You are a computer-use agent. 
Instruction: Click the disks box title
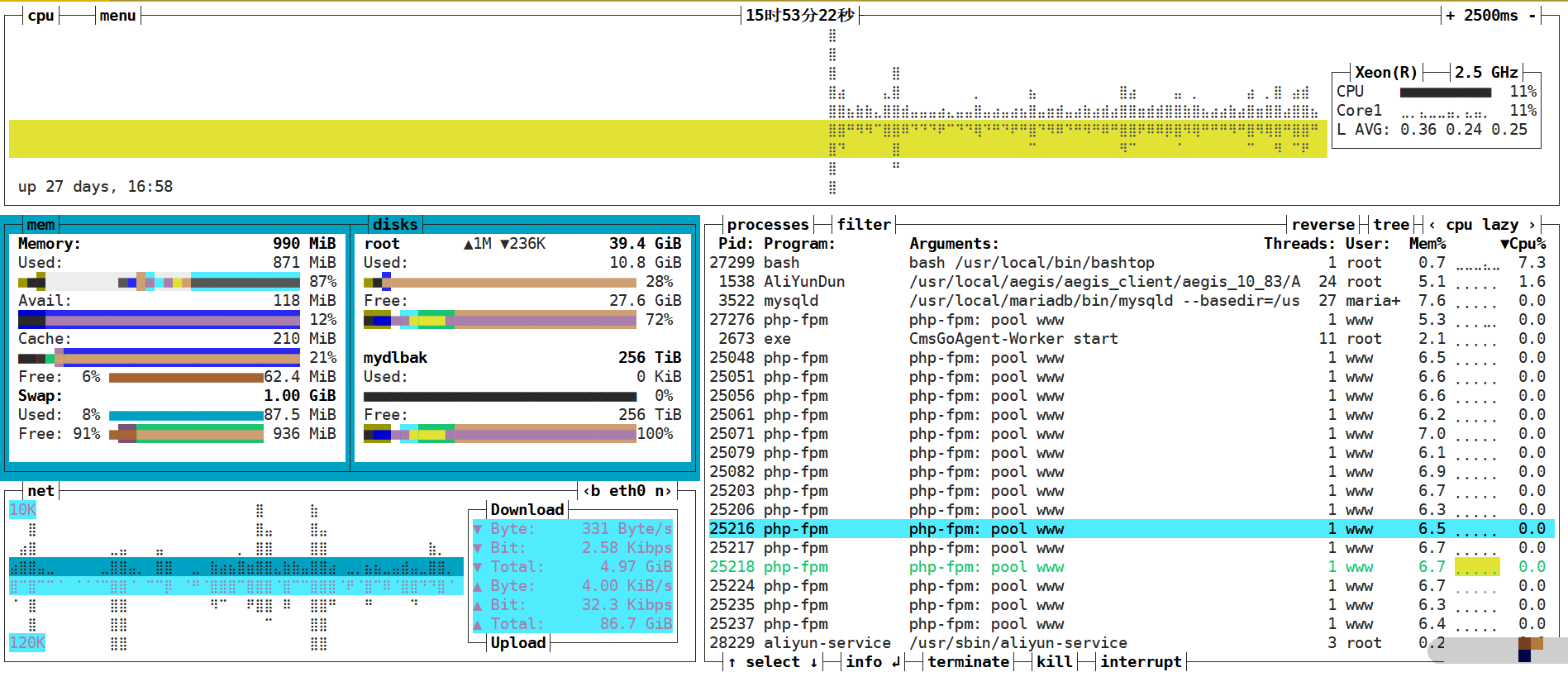pos(395,225)
